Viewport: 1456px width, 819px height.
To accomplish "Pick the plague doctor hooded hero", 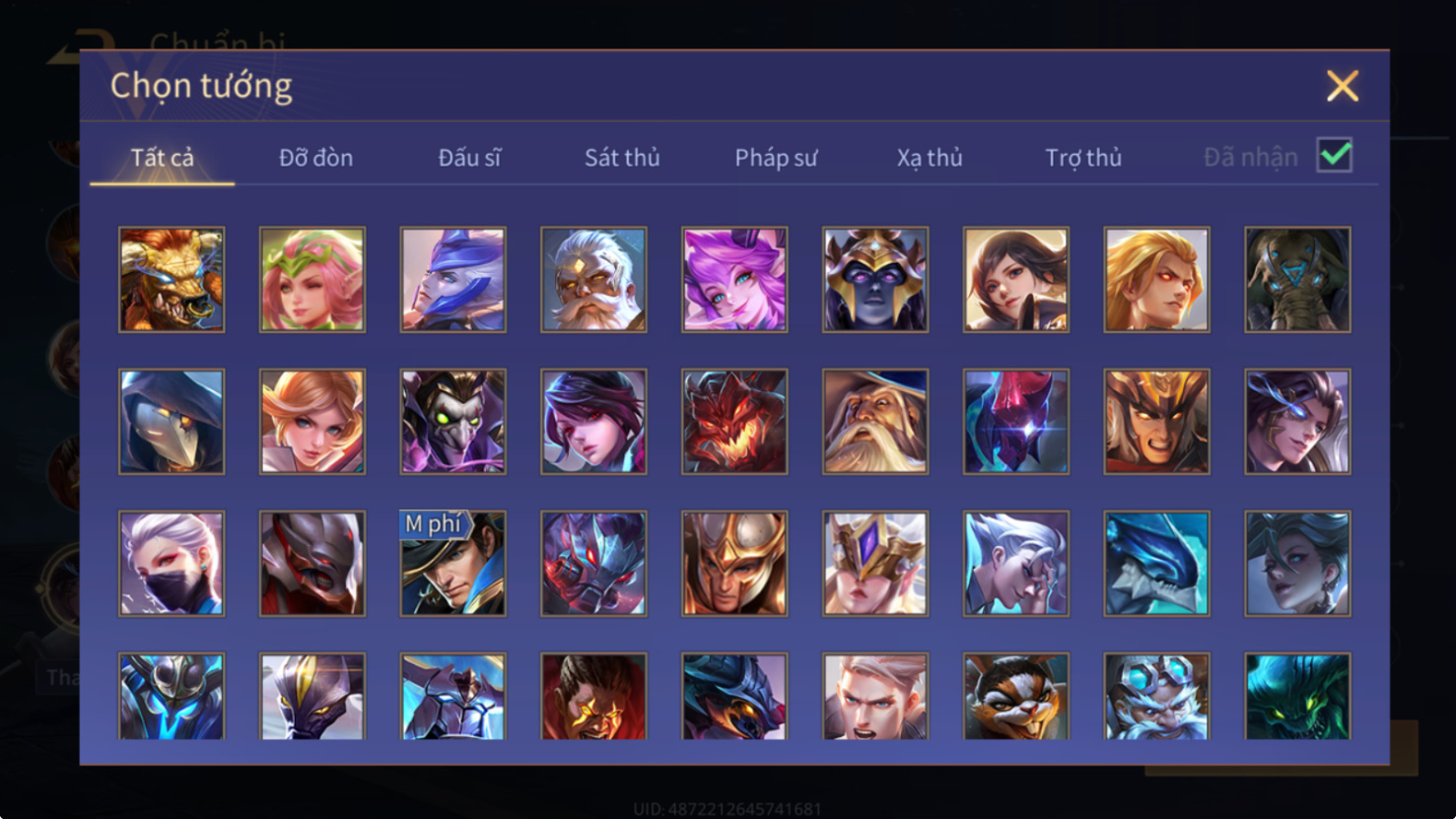I will point(172,422).
